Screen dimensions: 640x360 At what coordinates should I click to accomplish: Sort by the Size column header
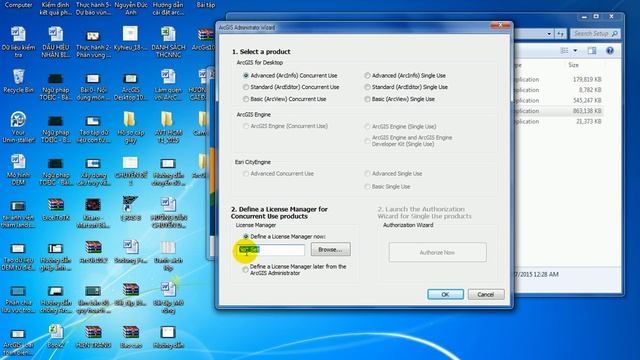coord(573,65)
